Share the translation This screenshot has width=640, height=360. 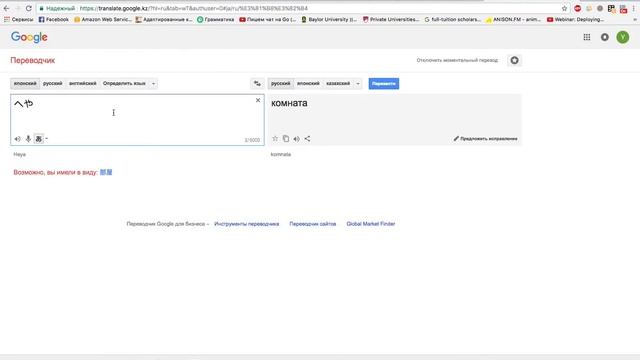[307, 139]
